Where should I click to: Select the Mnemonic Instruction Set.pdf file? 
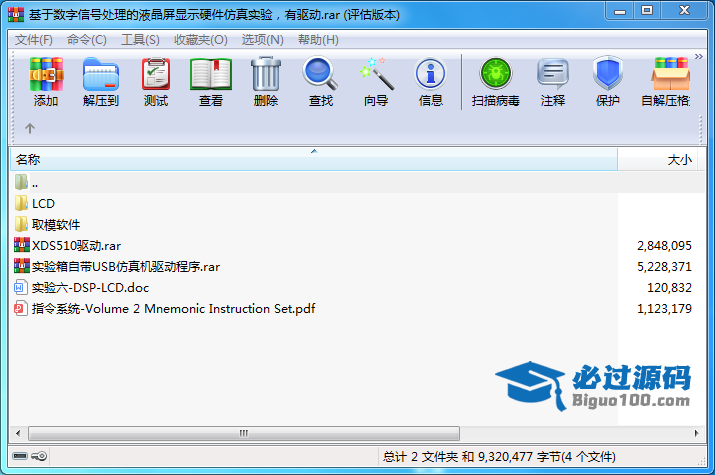coord(165,309)
